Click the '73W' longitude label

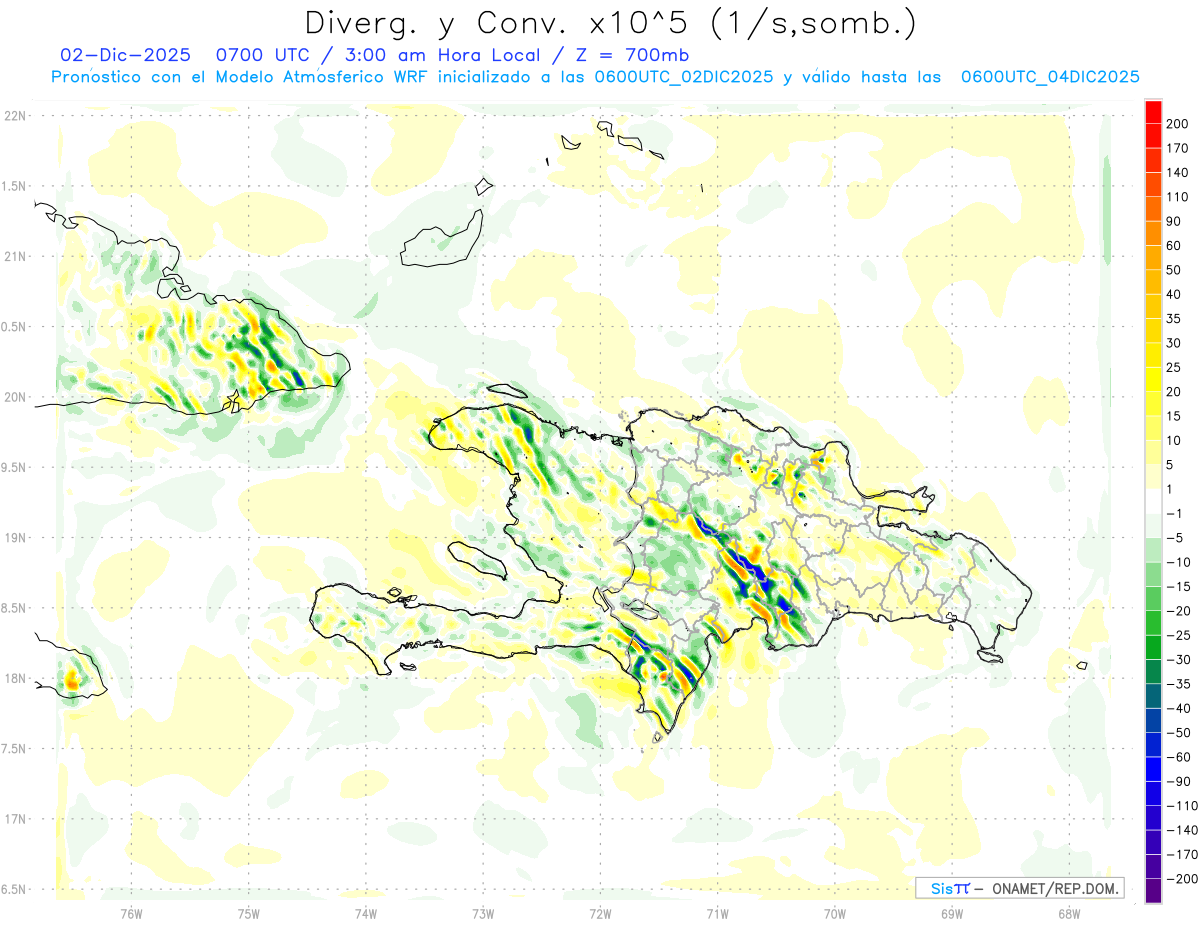click(483, 914)
